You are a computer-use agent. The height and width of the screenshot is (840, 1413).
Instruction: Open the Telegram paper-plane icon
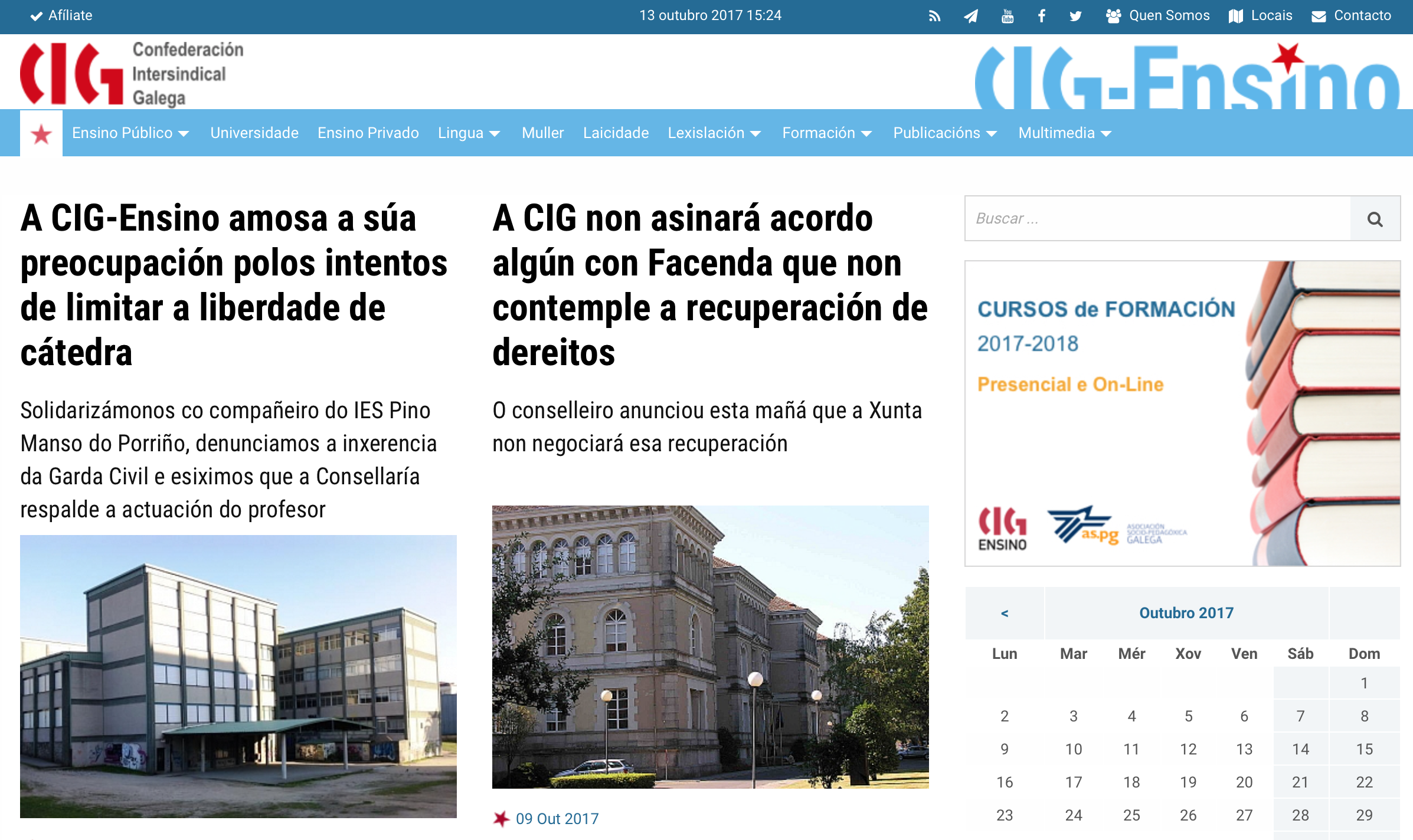point(971,16)
